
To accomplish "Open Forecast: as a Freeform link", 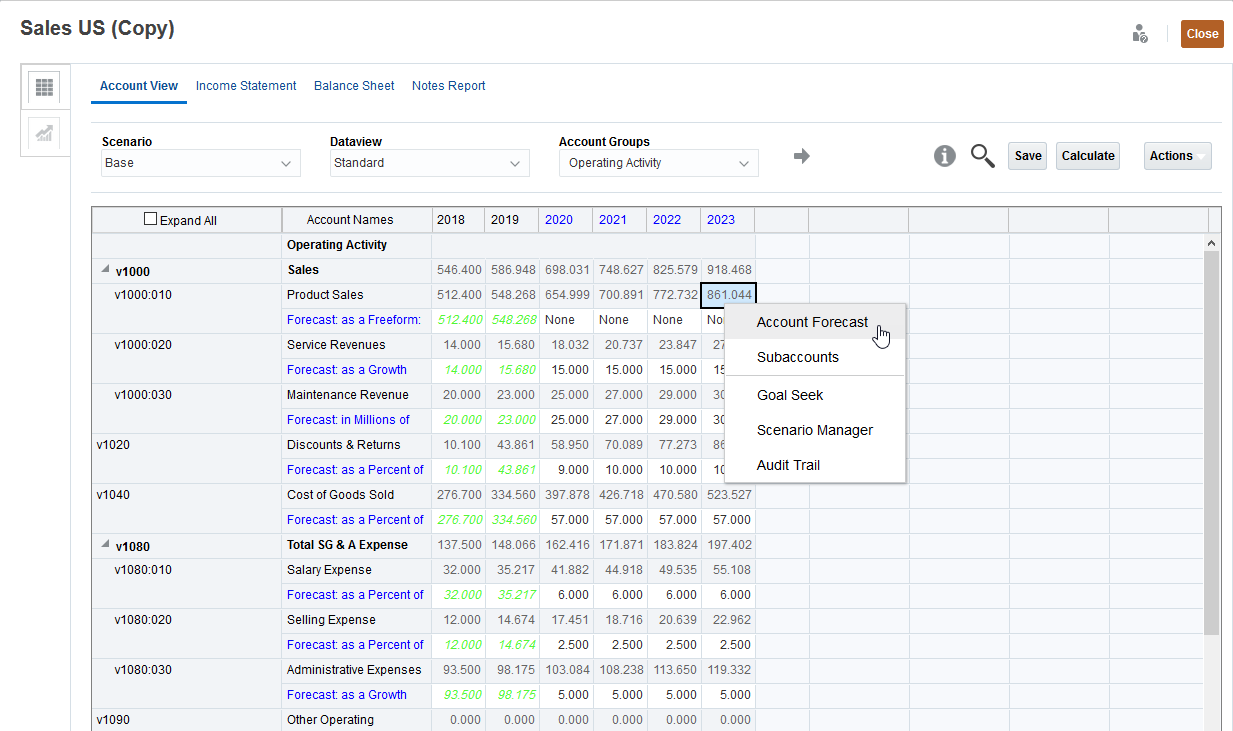I will pyautogui.click(x=355, y=319).
